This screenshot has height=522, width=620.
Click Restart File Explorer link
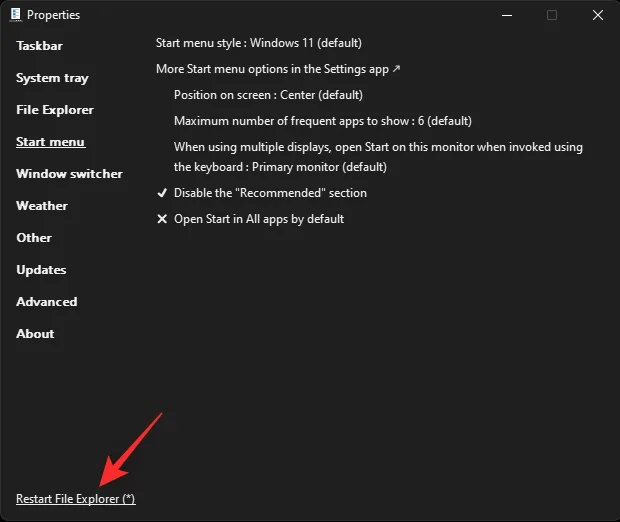[76, 499]
